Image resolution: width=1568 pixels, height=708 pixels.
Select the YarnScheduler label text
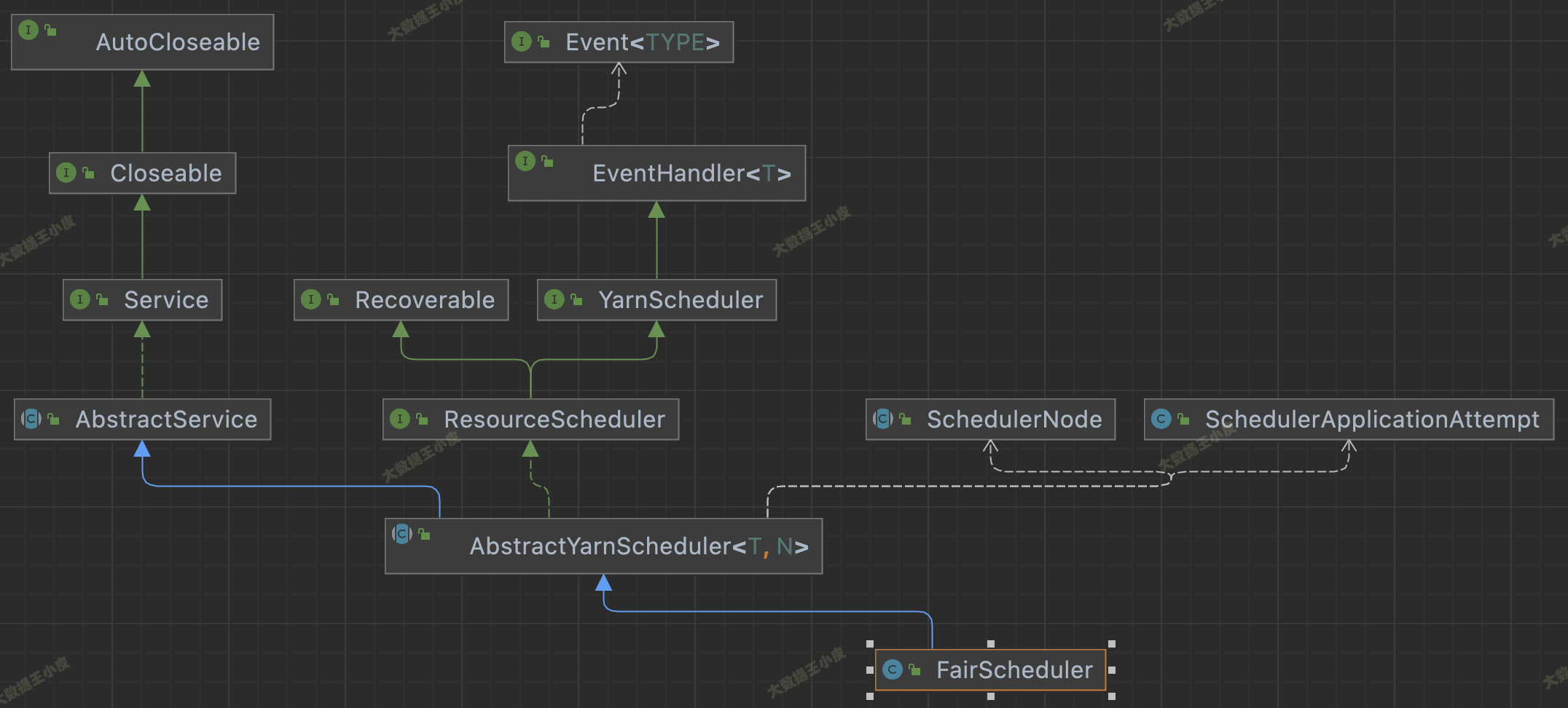tap(681, 300)
